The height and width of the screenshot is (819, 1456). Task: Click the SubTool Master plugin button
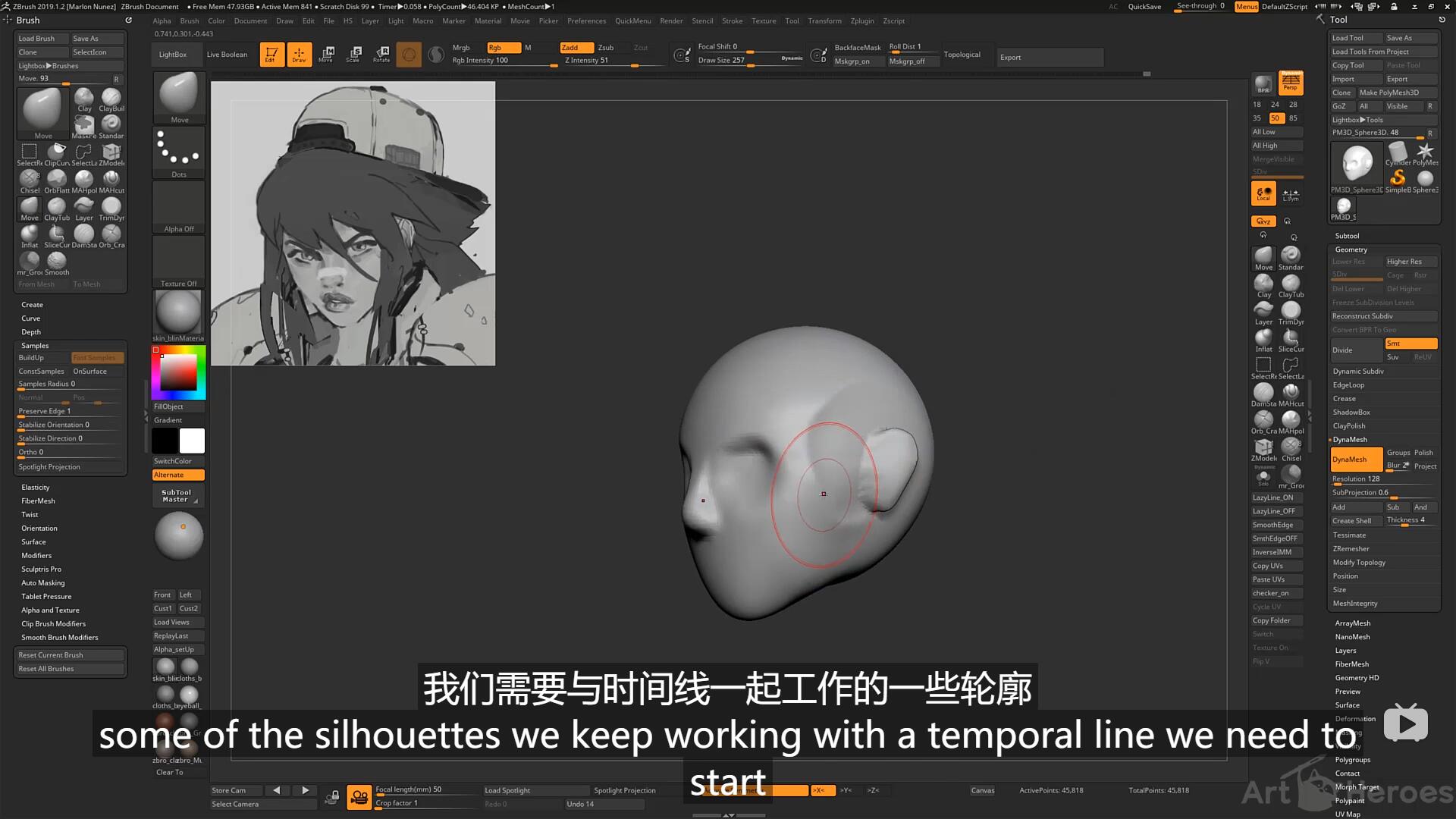point(179,496)
